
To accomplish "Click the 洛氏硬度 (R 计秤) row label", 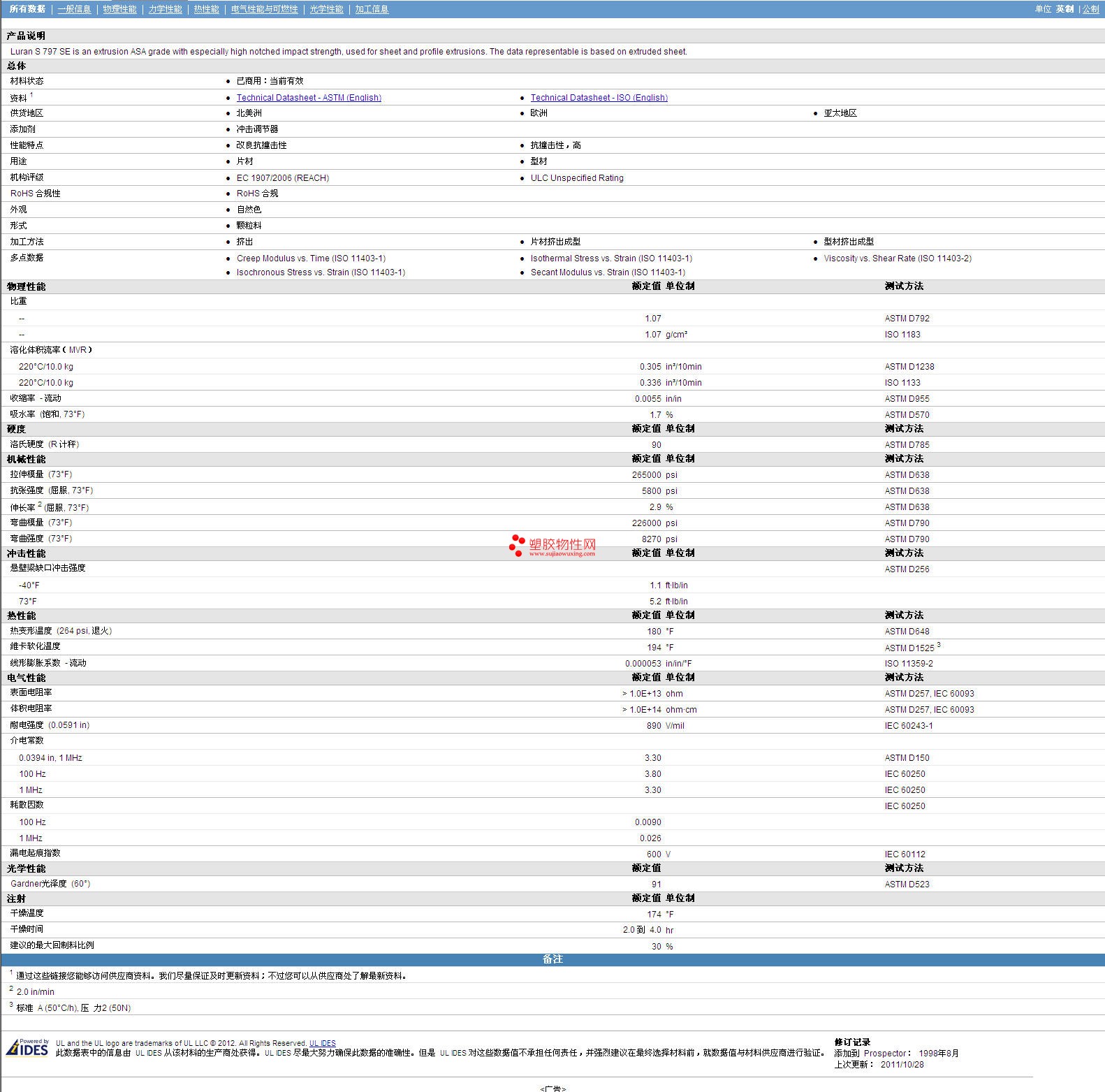I will (45, 444).
